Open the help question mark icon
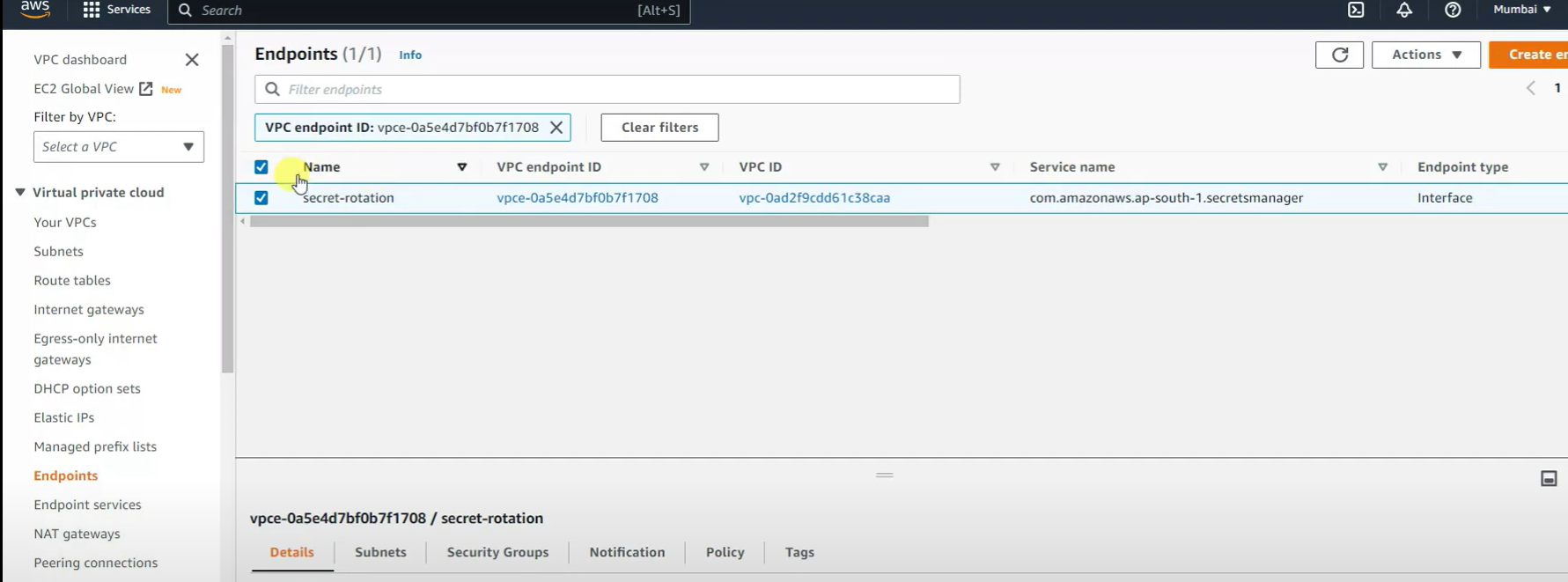Viewport: 1568px width, 582px height. click(x=1453, y=10)
